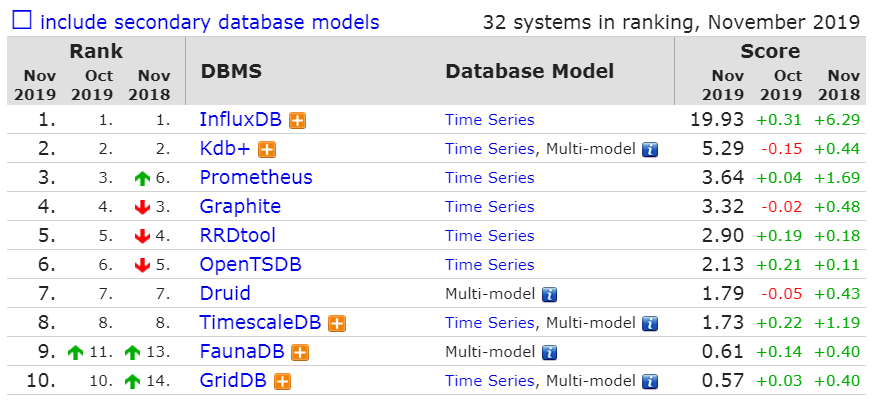Click the info icon in the FaunaDB row
875x400 pixels.
[x=550, y=353]
